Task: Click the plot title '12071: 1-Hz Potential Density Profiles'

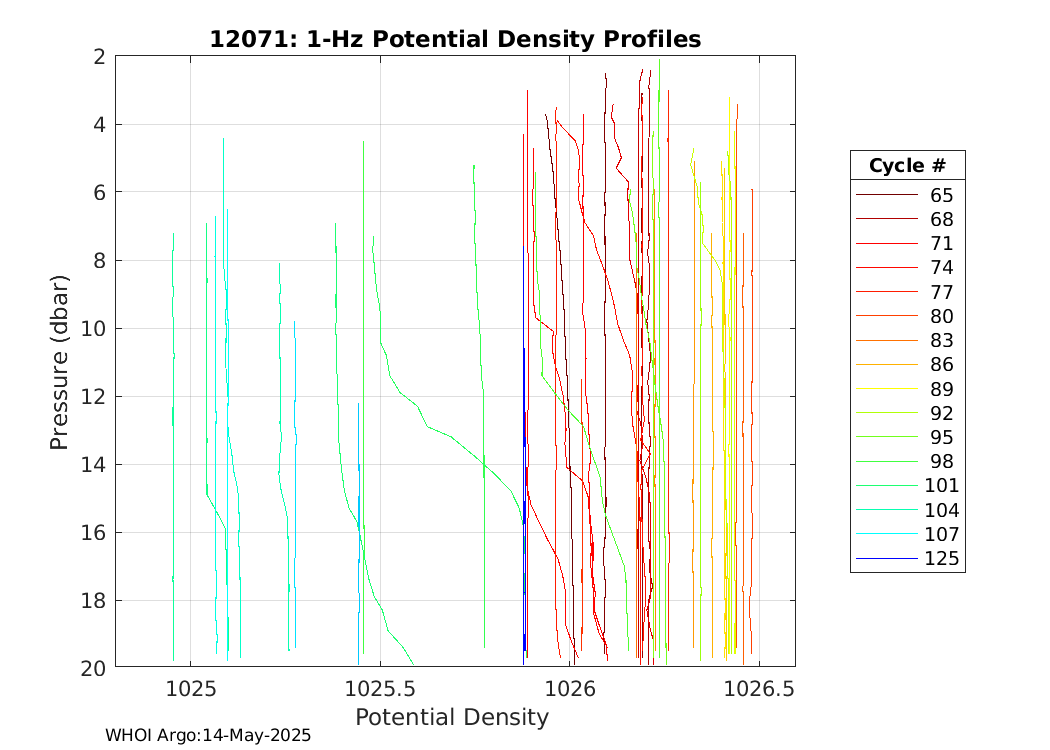Action: pyautogui.click(x=455, y=39)
